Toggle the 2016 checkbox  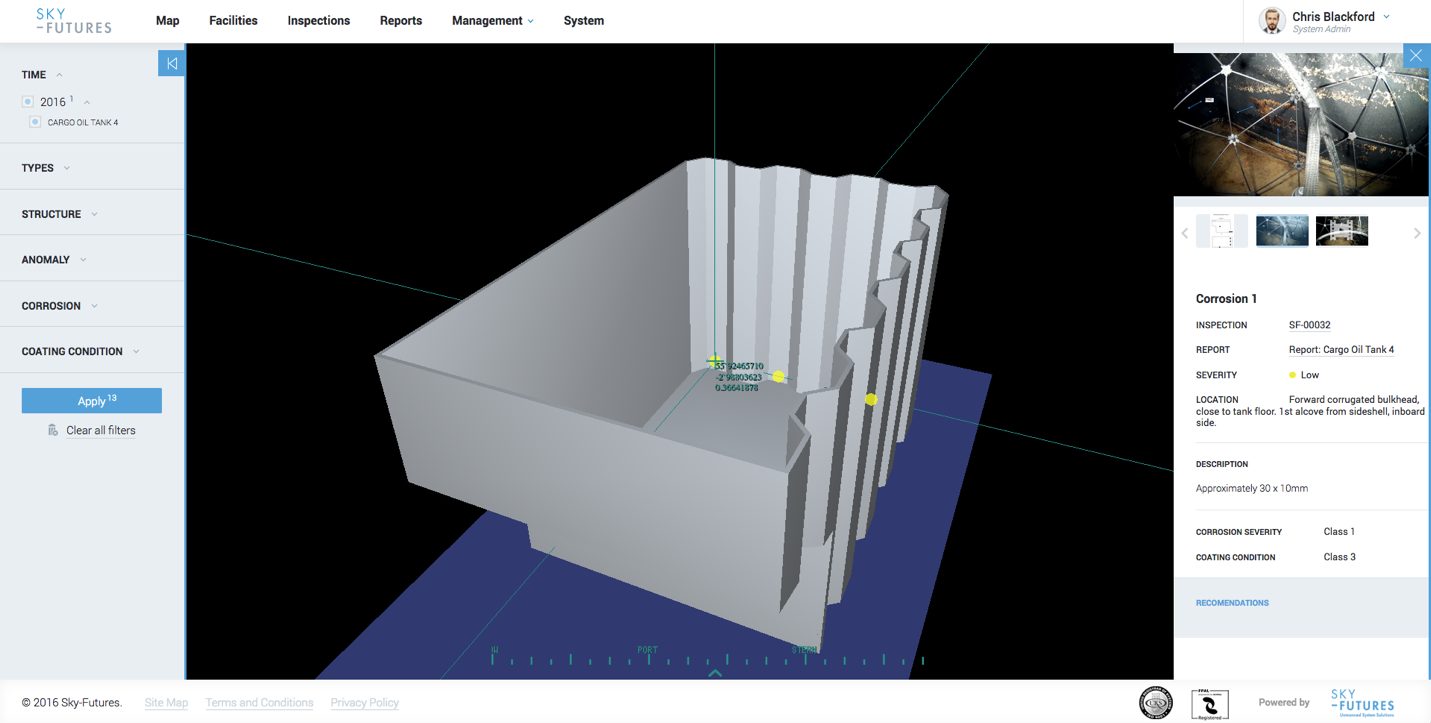point(28,102)
